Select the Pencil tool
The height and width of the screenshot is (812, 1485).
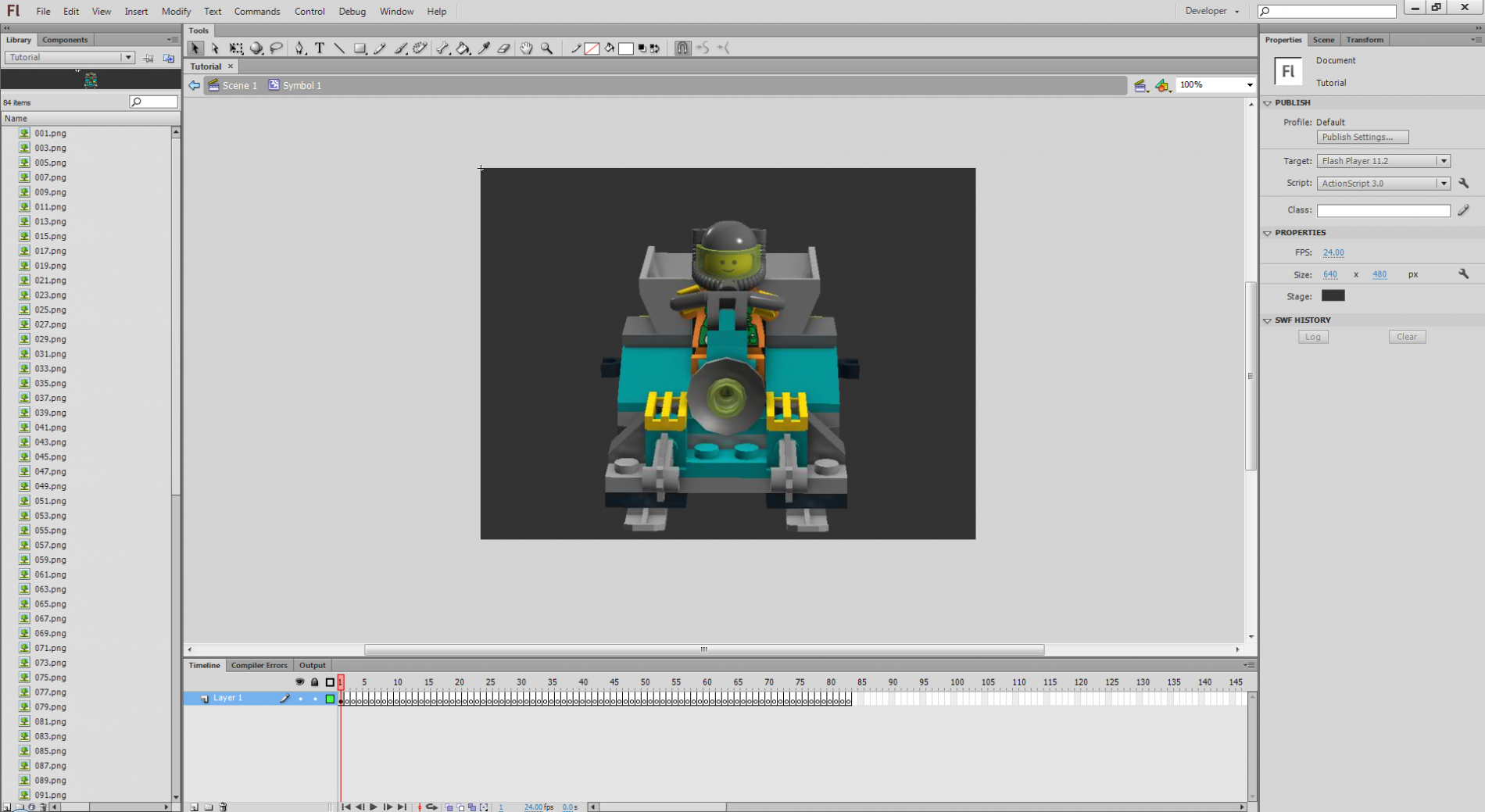pyautogui.click(x=380, y=48)
